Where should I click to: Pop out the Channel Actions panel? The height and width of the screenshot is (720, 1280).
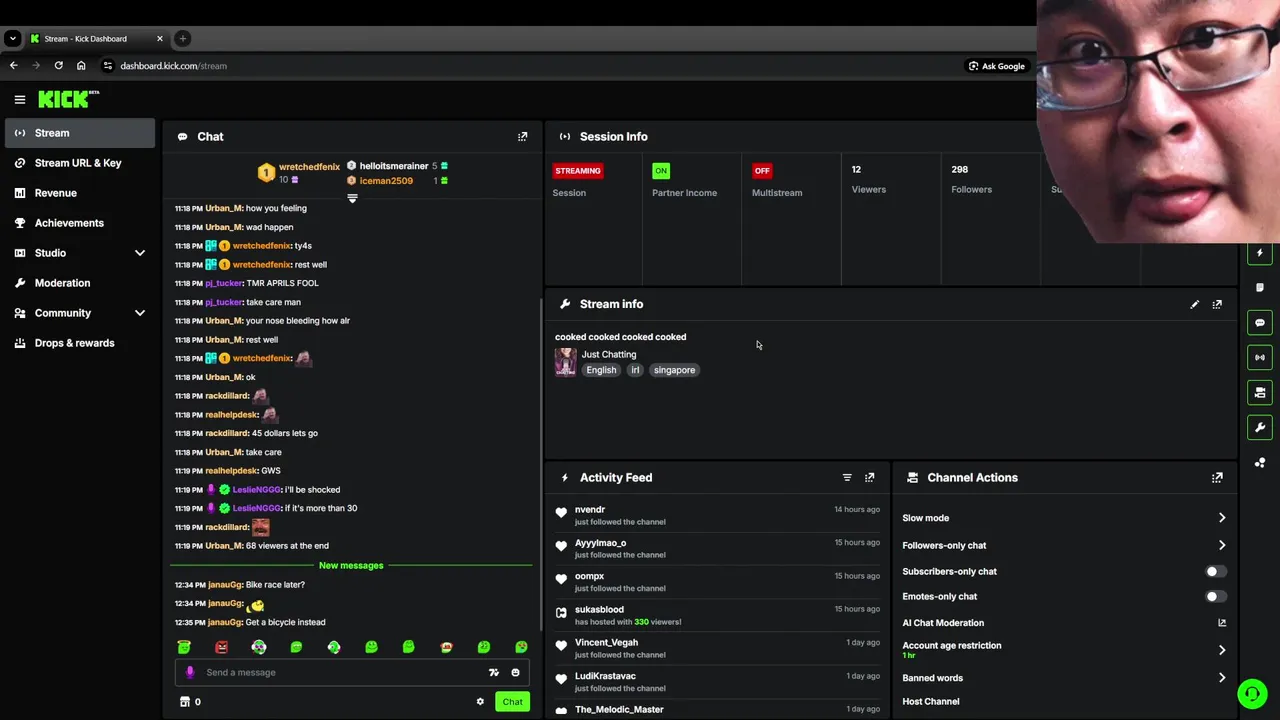[x=1217, y=478]
